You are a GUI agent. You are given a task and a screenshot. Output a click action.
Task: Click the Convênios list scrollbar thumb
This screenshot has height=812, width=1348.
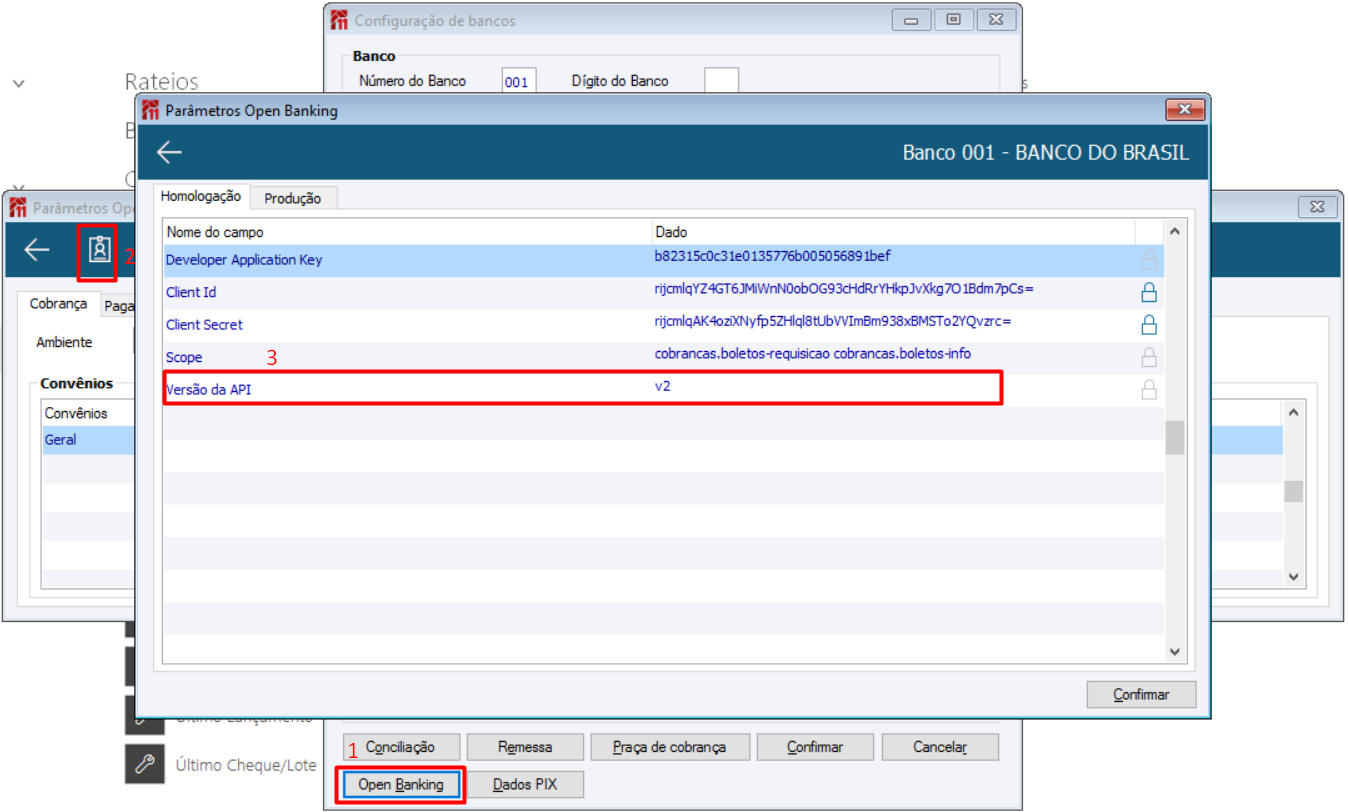click(x=1293, y=491)
